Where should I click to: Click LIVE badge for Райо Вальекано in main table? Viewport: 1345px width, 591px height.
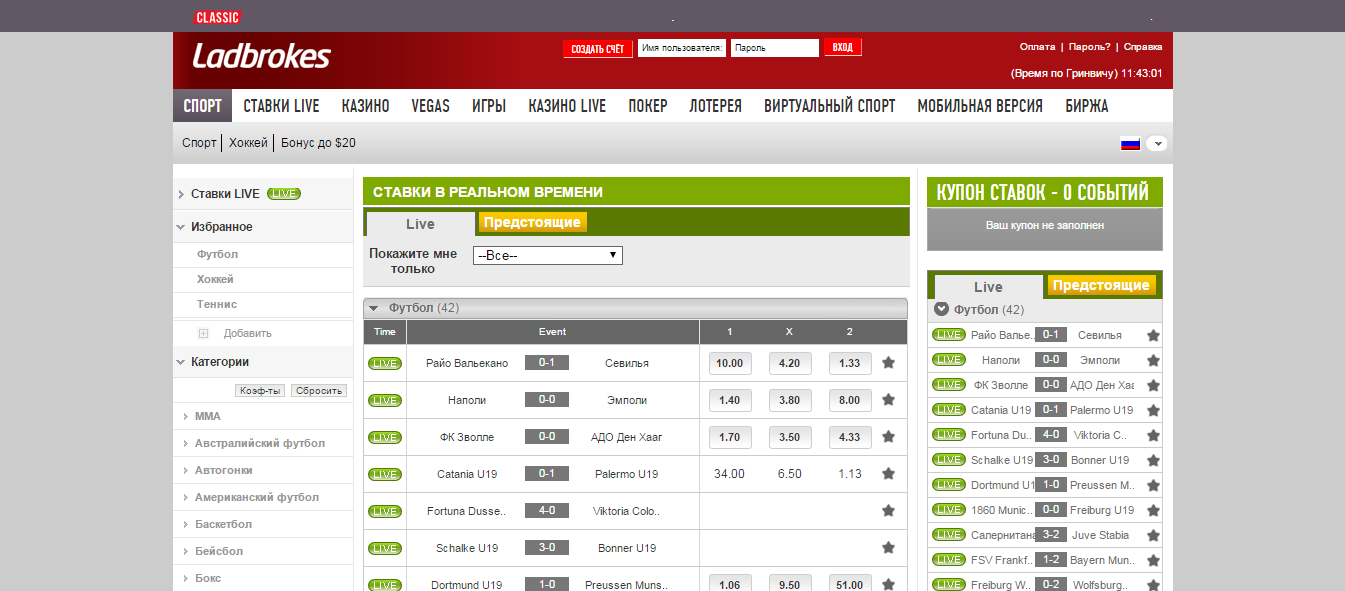tap(385, 363)
